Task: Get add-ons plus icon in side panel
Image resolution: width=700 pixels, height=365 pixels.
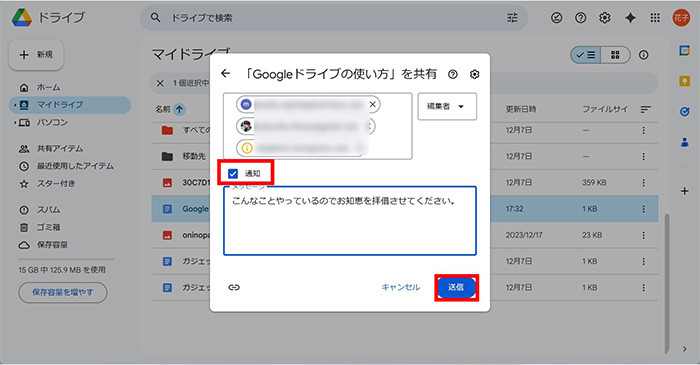Action: (x=684, y=191)
